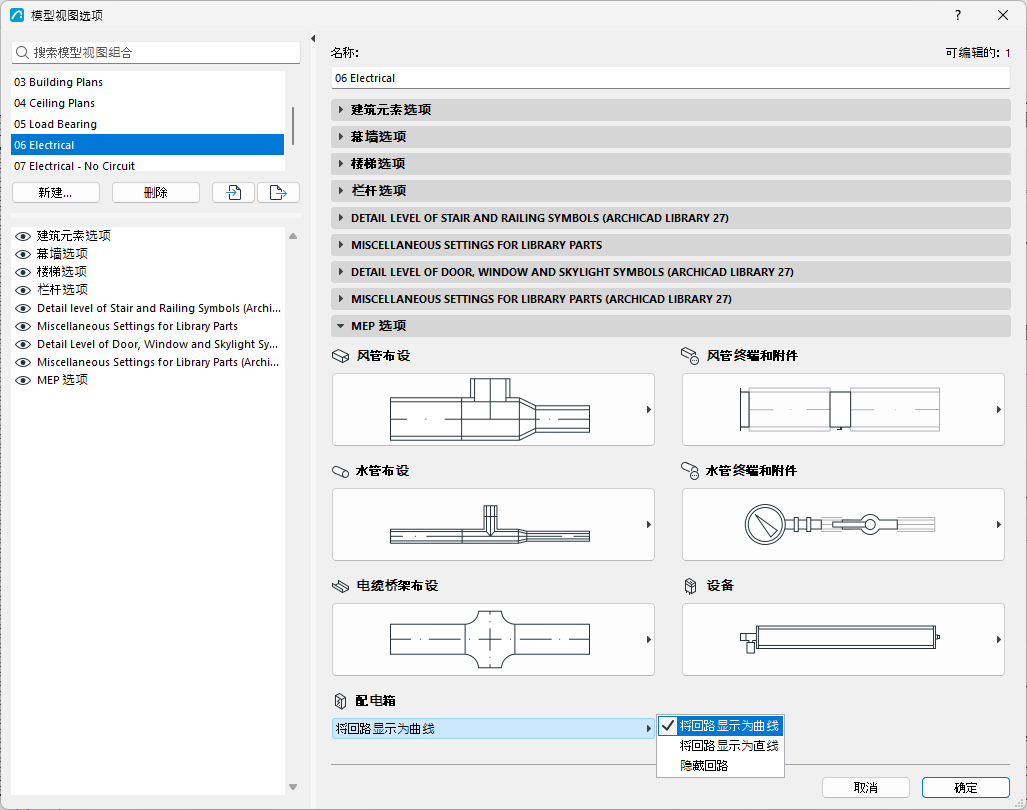
Task: Click the 水管终端和附件 icon
Action: point(690,471)
